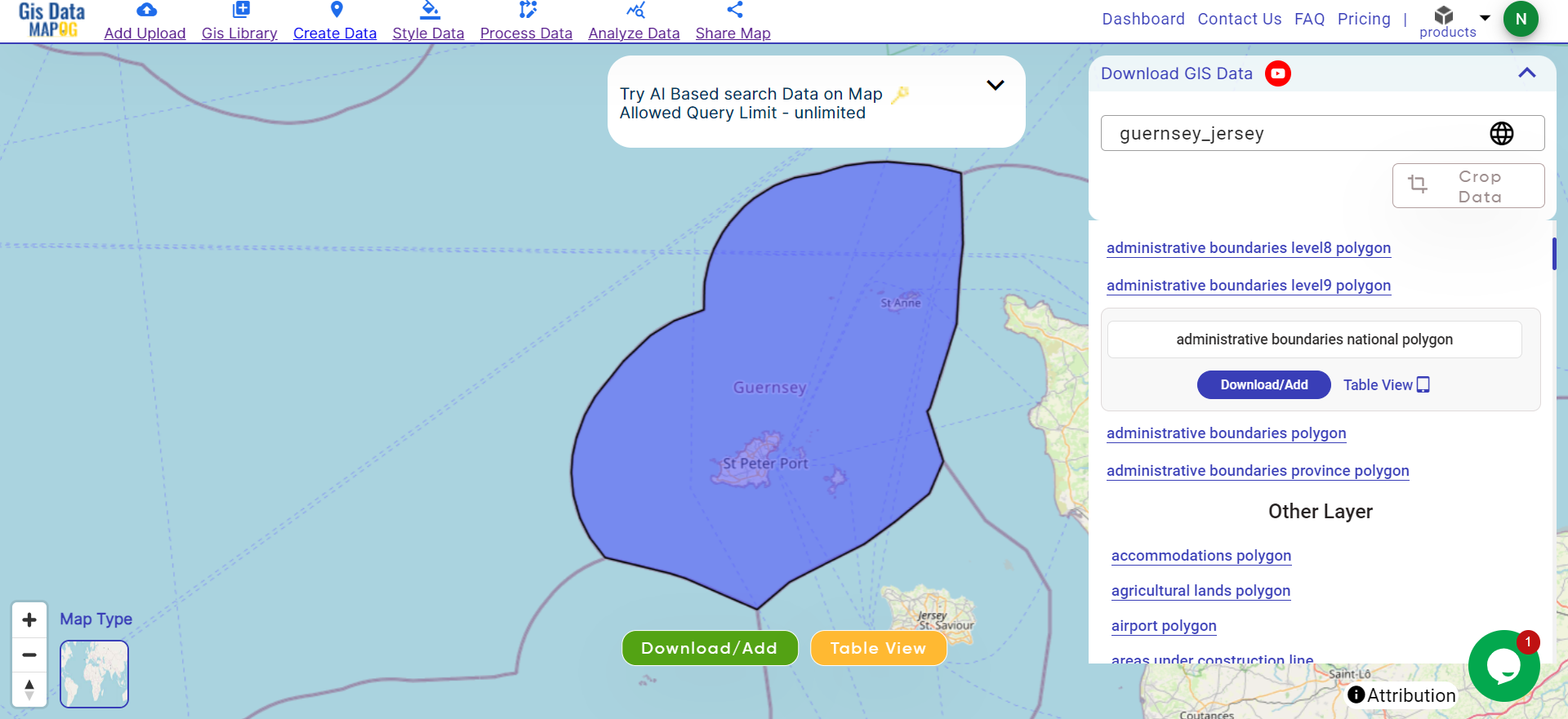Zoom in on the map
Image resolution: width=1568 pixels, height=719 pixels.
29,619
